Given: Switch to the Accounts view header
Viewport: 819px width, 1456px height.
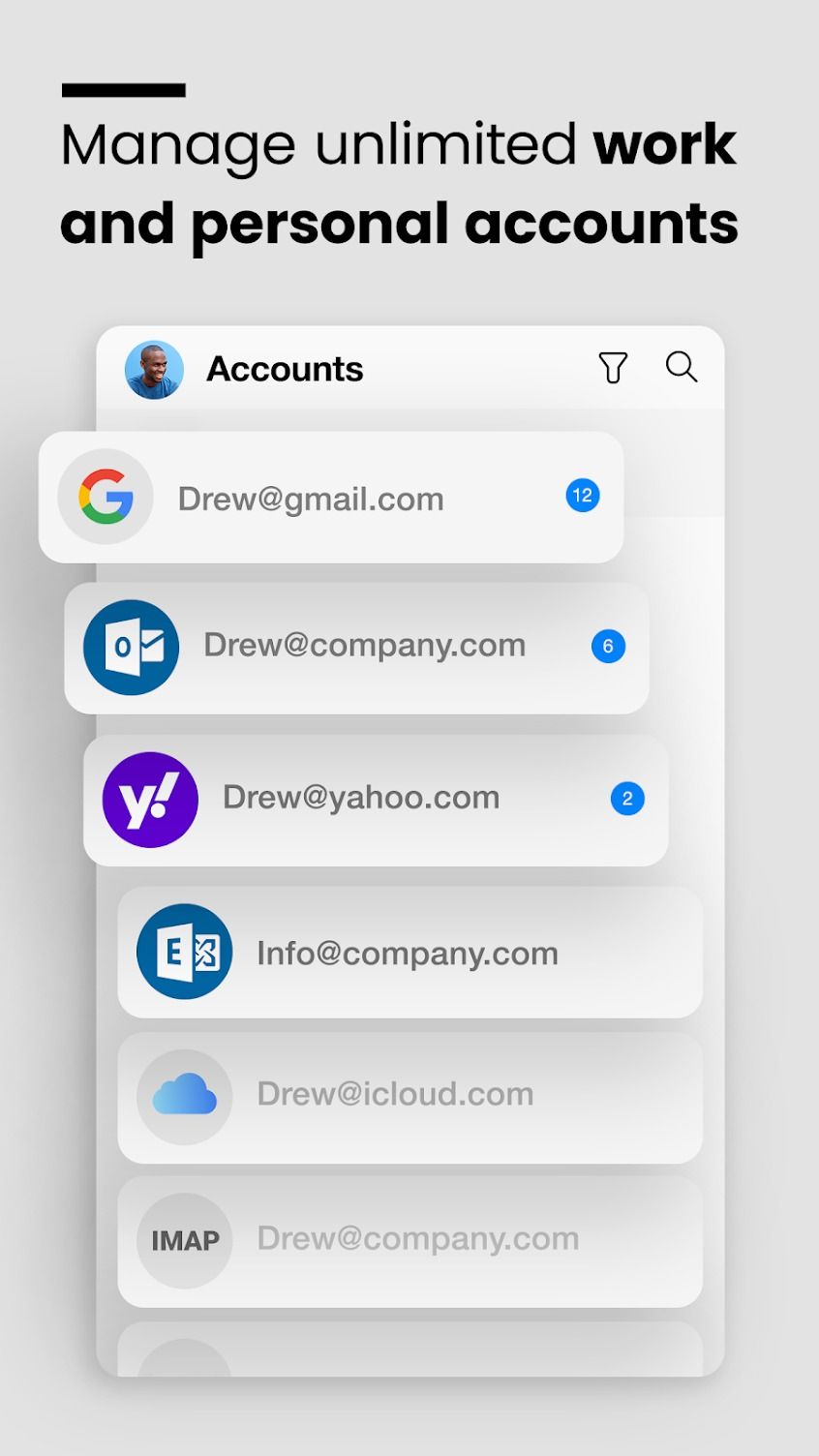Looking at the screenshot, I should coord(285,369).
